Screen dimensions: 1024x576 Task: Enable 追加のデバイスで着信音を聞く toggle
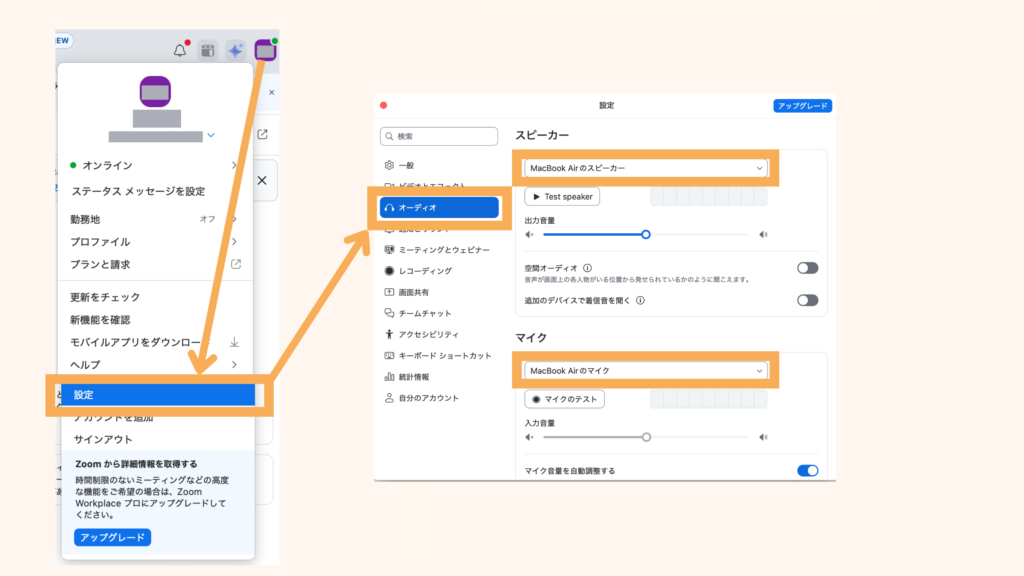[x=808, y=298]
